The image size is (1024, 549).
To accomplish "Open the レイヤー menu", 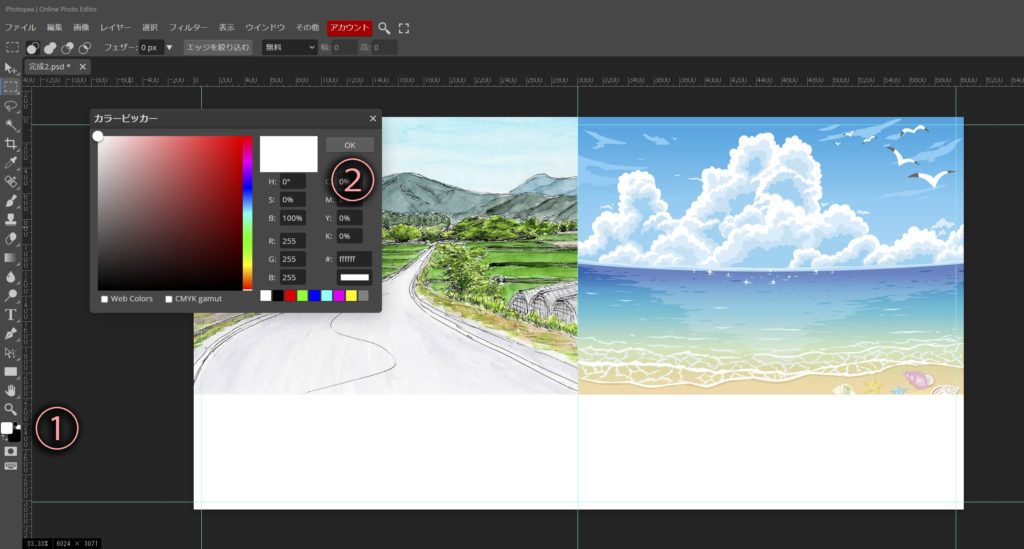I will (116, 28).
